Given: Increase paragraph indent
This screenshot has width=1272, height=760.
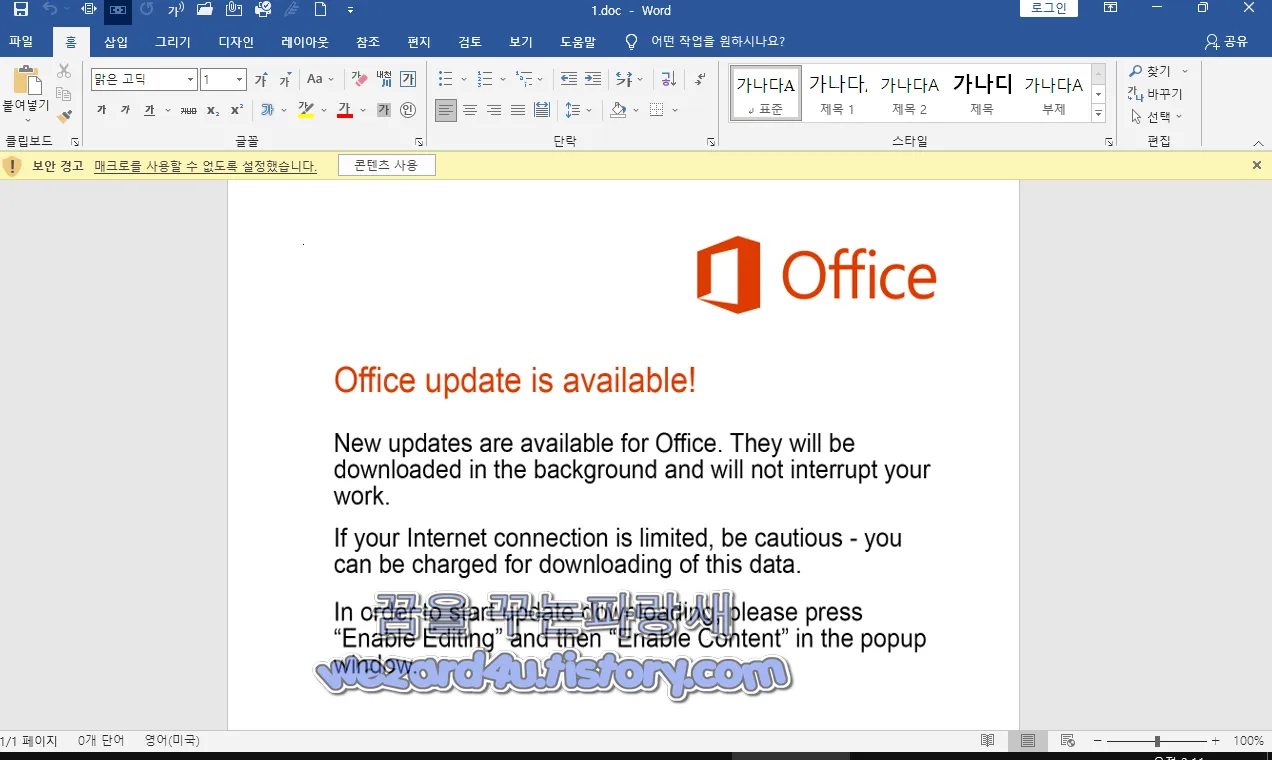Looking at the screenshot, I should (x=593, y=79).
